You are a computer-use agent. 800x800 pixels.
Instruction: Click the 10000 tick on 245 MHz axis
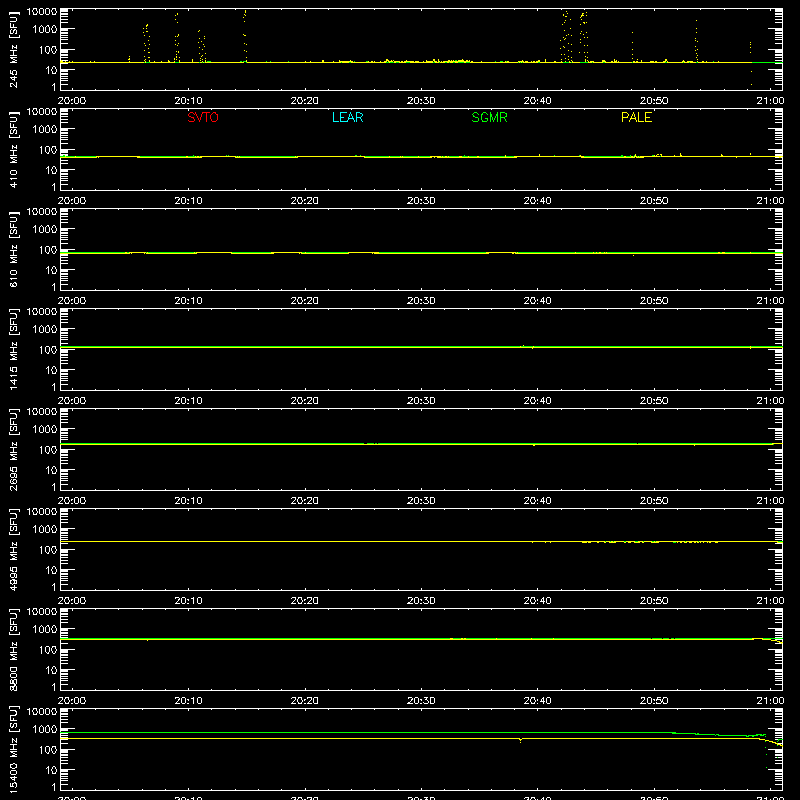click(x=42, y=11)
